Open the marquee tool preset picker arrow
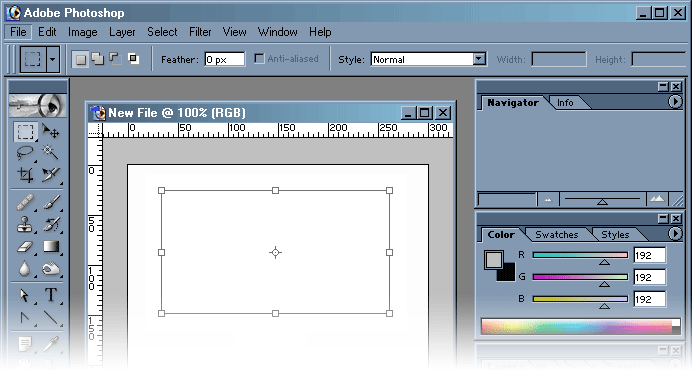Screen dimensions: 692x379 [x=53, y=59]
